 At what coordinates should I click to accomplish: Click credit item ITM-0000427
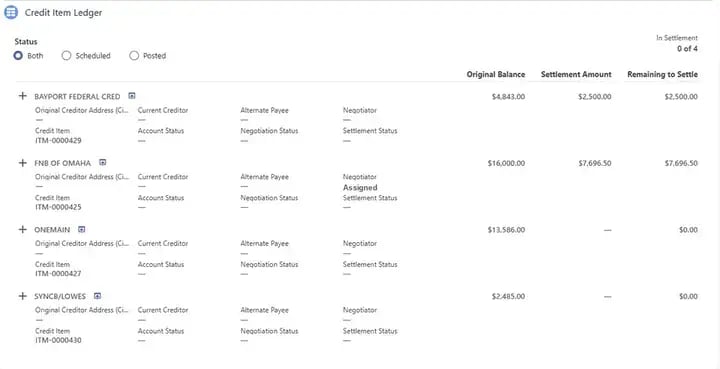coord(58,274)
